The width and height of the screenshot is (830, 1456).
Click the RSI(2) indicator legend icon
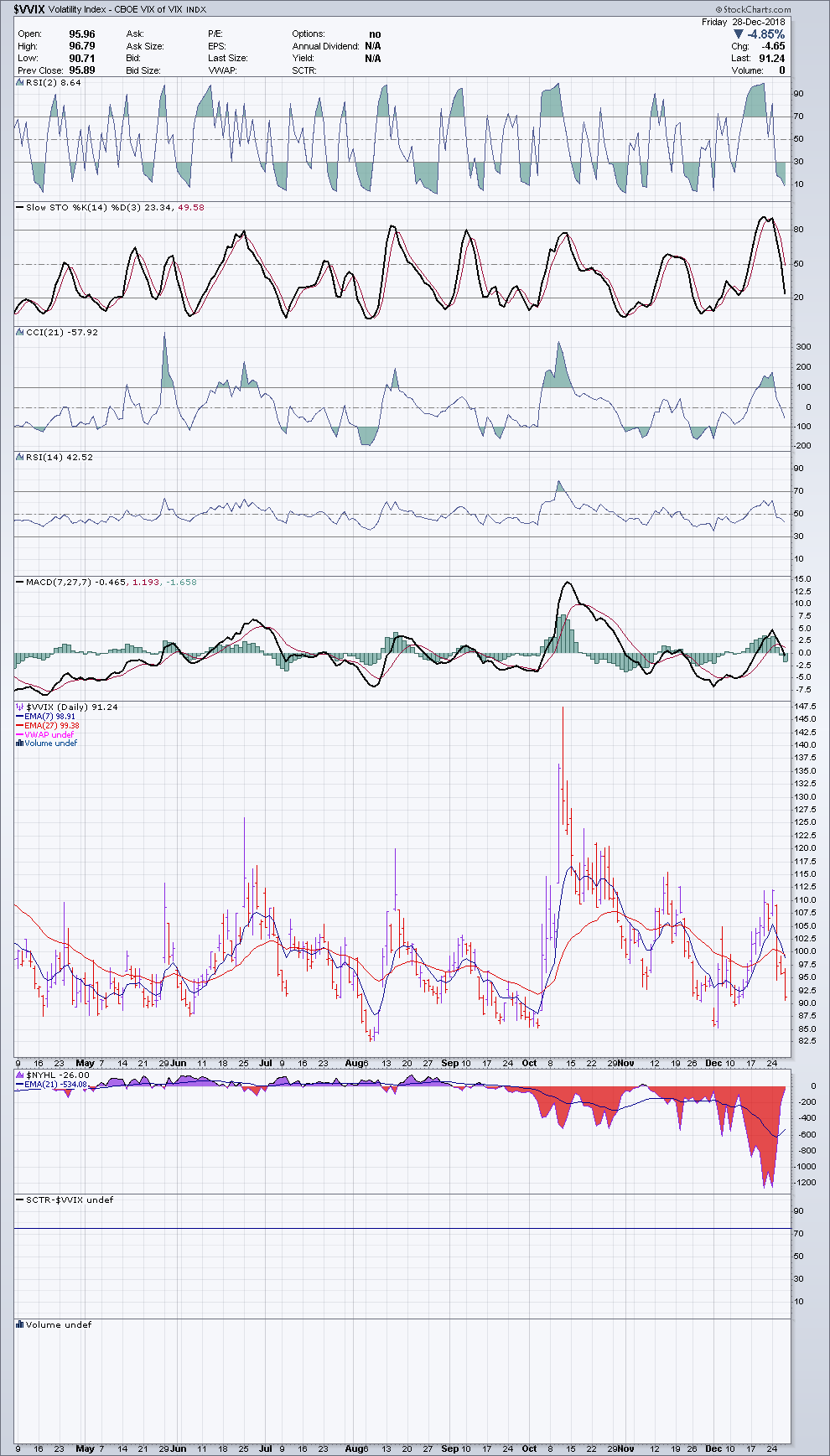click(x=20, y=83)
